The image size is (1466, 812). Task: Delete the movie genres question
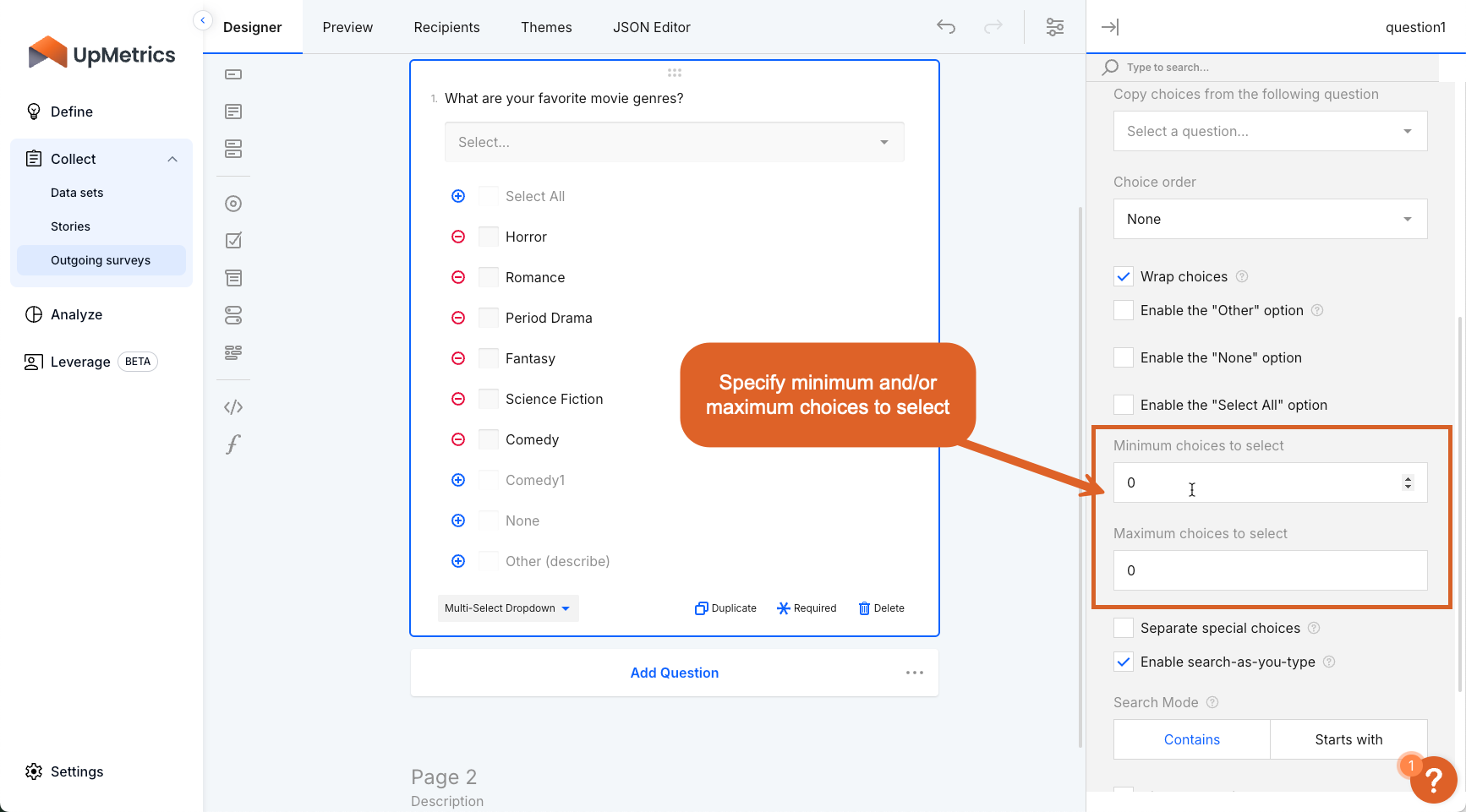[881, 608]
